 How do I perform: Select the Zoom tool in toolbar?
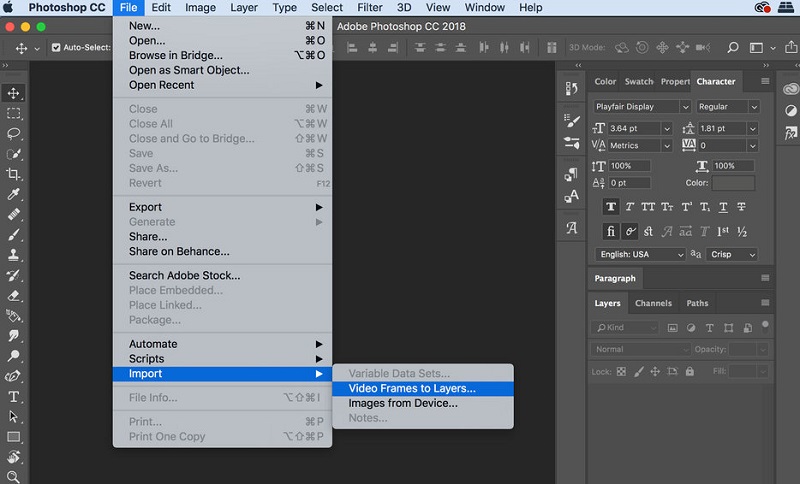pyautogui.click(x=14, y=477)
